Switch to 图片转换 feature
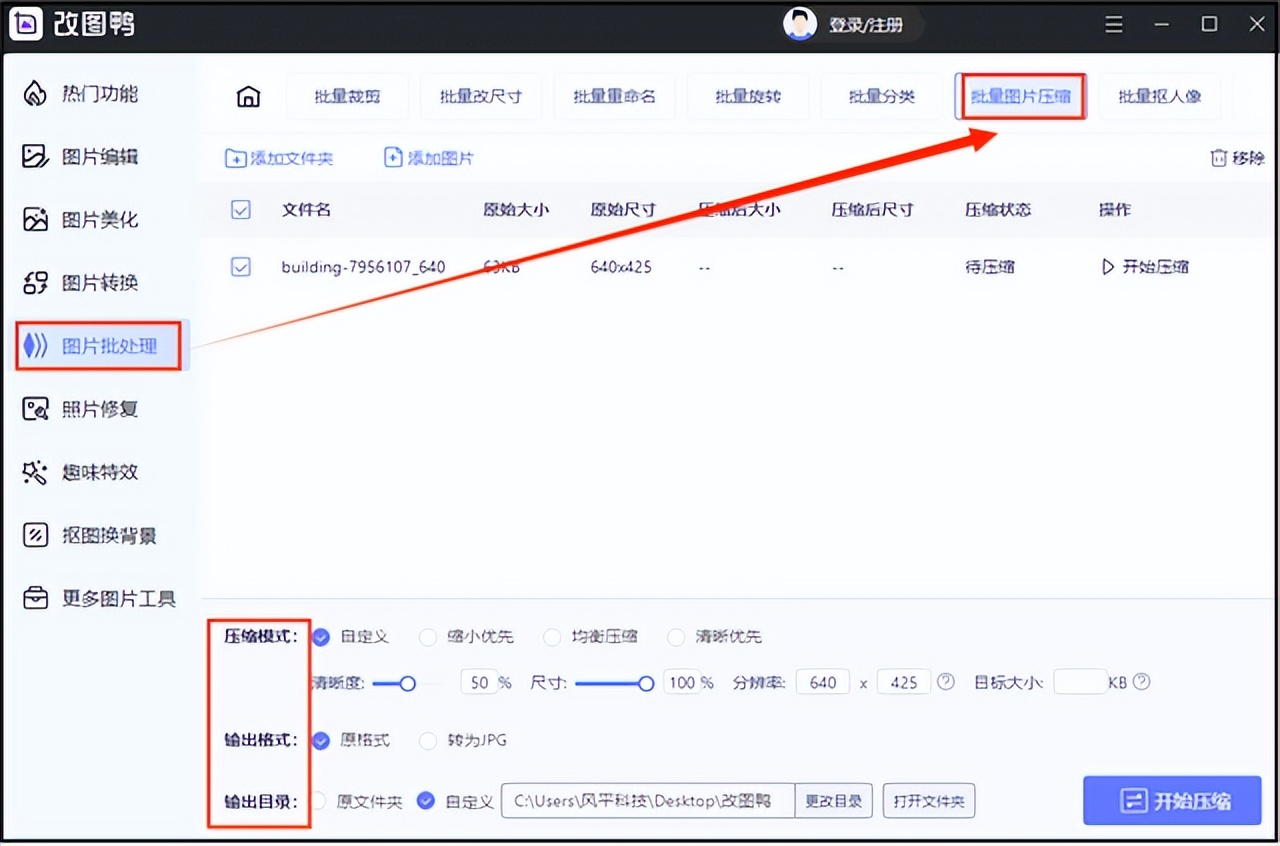This screenshot has height=846, width=1280. point(93,282)
